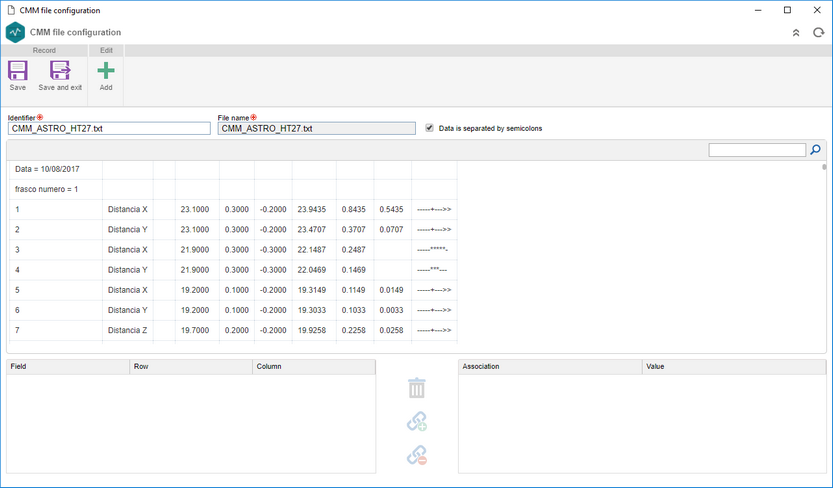Viewport: 833px width, 488px height.
Task: Select 'Distancia X' in row 1
Action: (128, 209)
